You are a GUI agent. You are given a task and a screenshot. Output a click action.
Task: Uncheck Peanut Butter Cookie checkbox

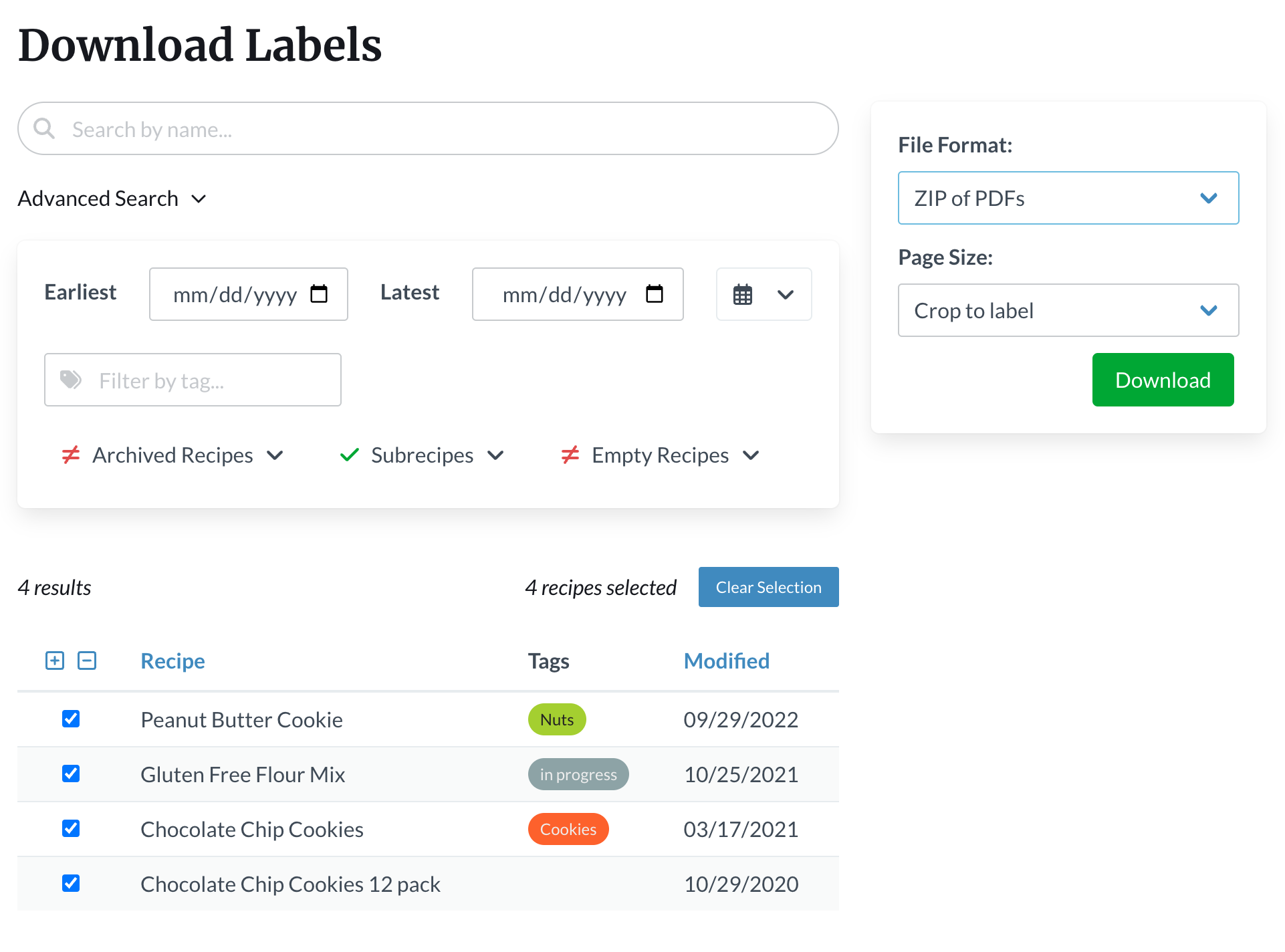tap(71, 719)
